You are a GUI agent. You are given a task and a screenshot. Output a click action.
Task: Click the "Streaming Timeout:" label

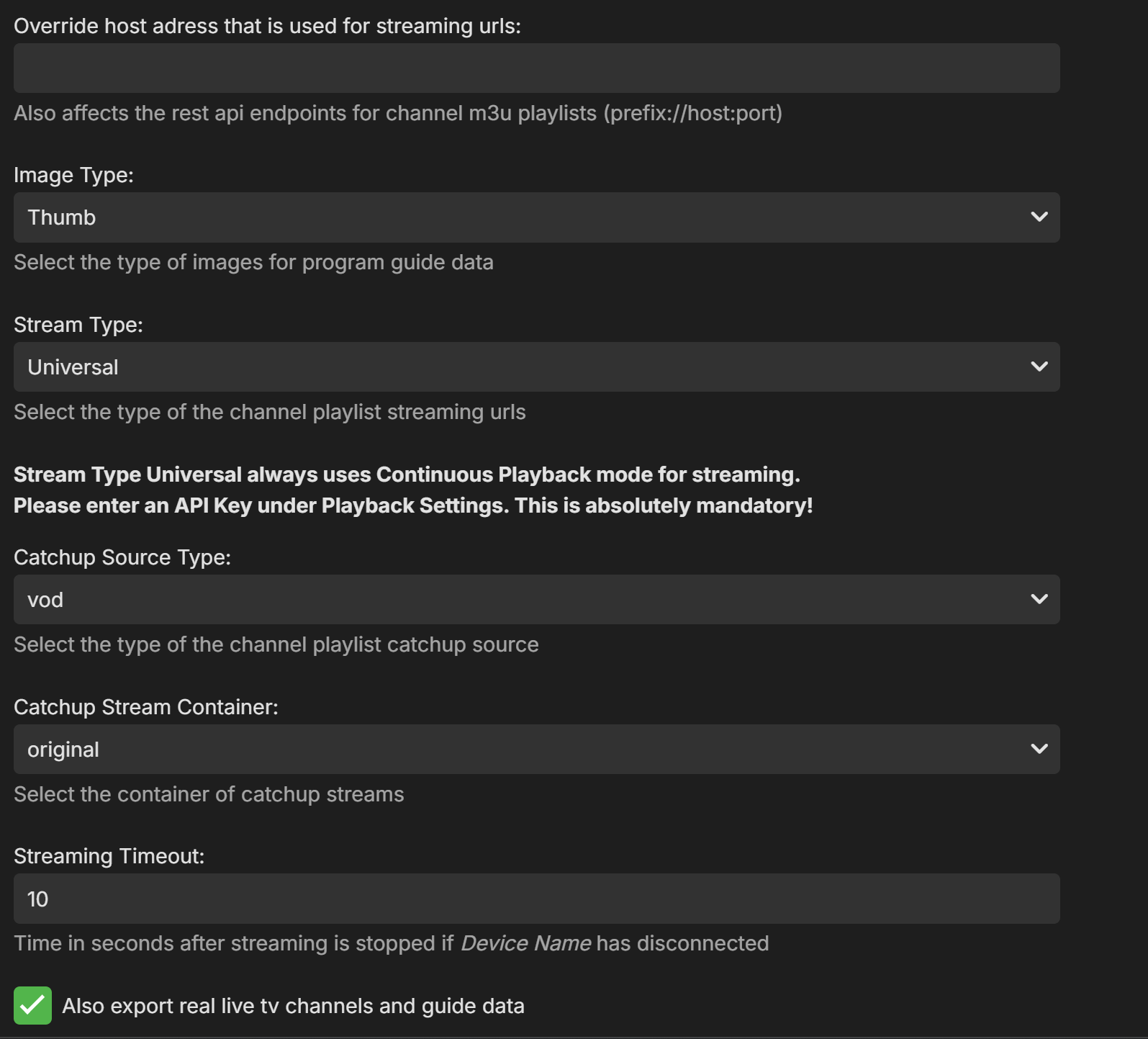109,856
